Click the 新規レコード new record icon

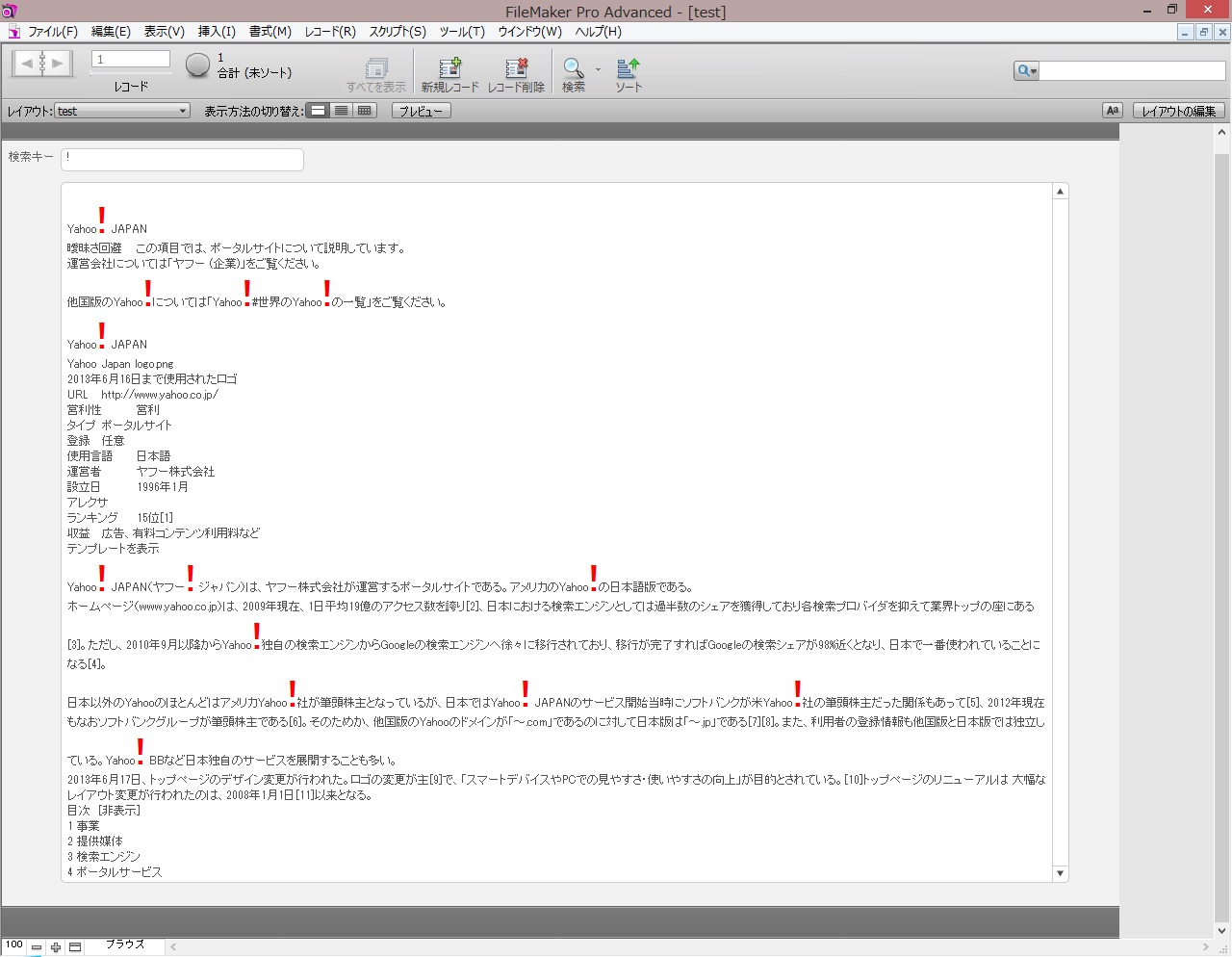[x=449, y=67]
